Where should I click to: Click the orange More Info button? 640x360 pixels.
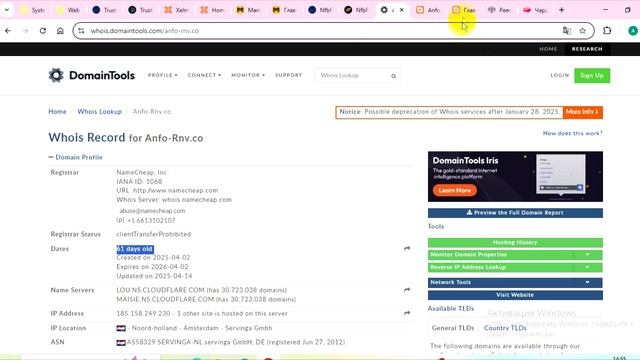coord(582,112)
